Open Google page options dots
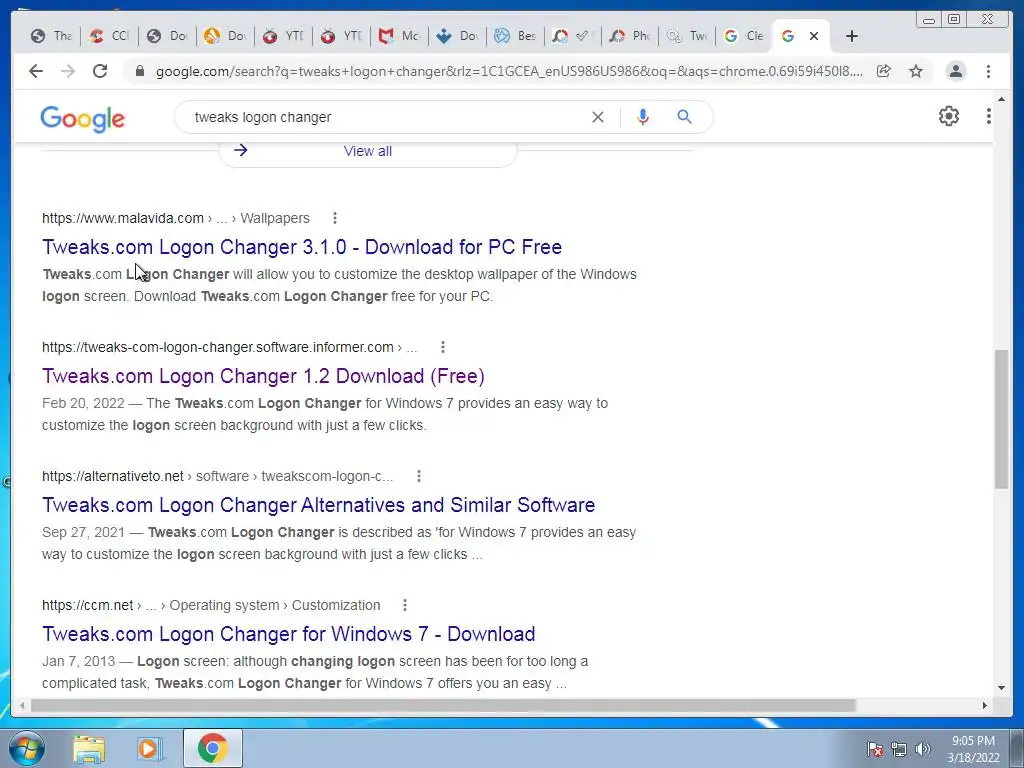 [988, 116]
